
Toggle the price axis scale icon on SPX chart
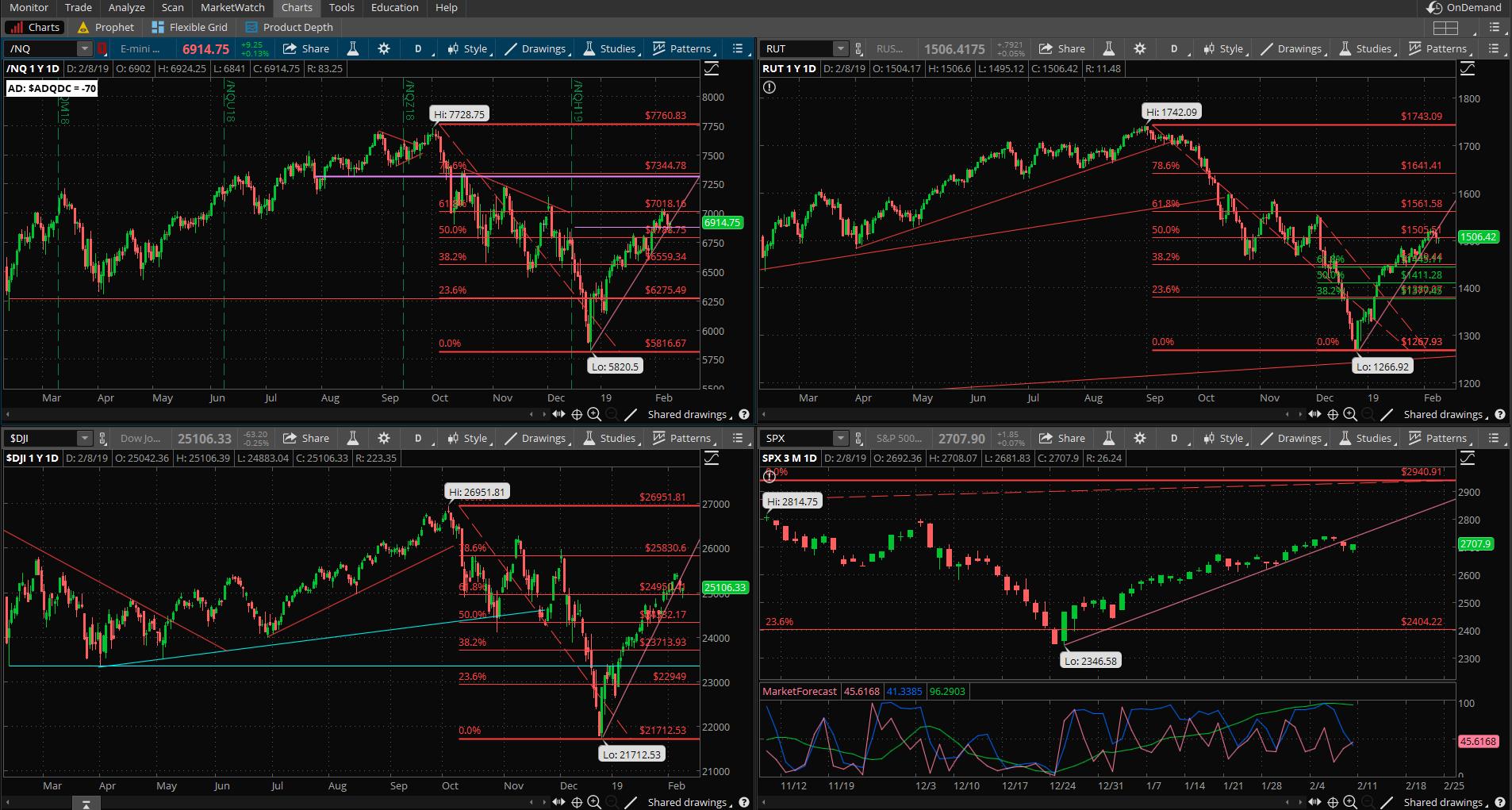(1468, 458)
